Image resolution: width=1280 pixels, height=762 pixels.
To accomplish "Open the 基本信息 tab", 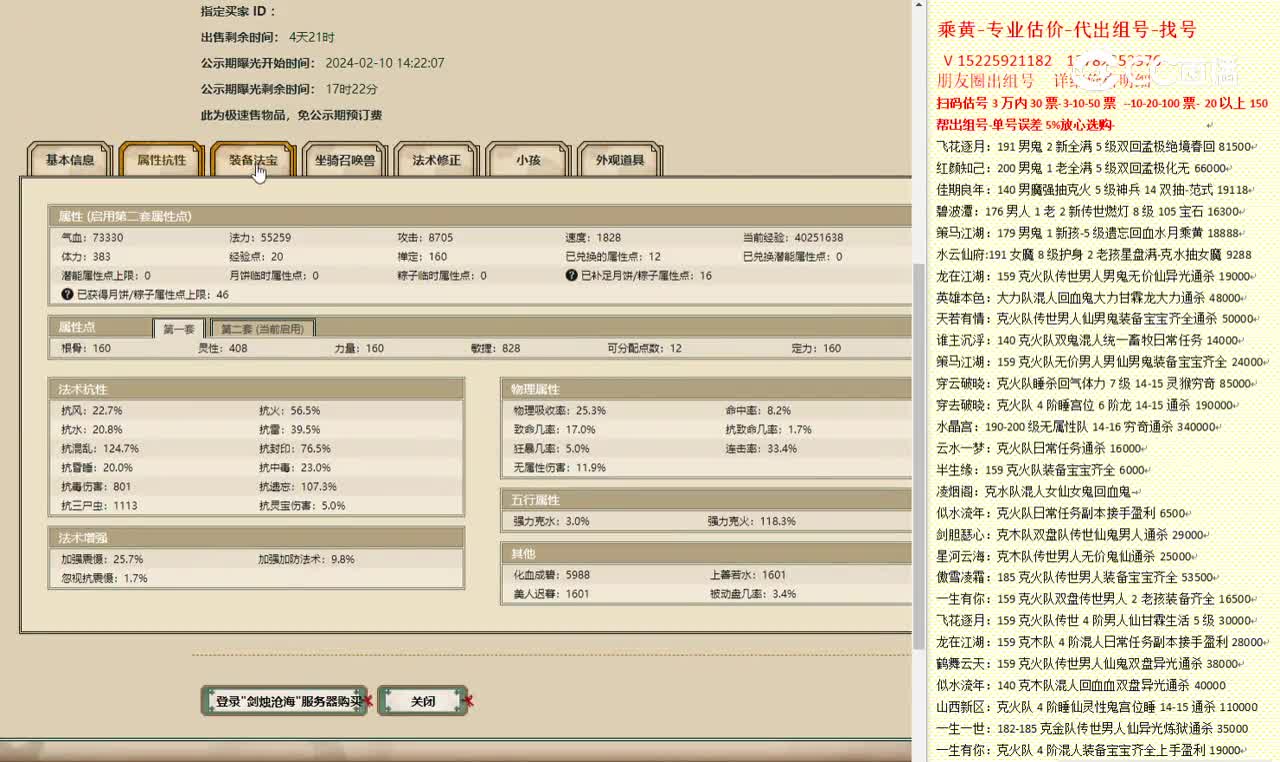I will [70, 160].
